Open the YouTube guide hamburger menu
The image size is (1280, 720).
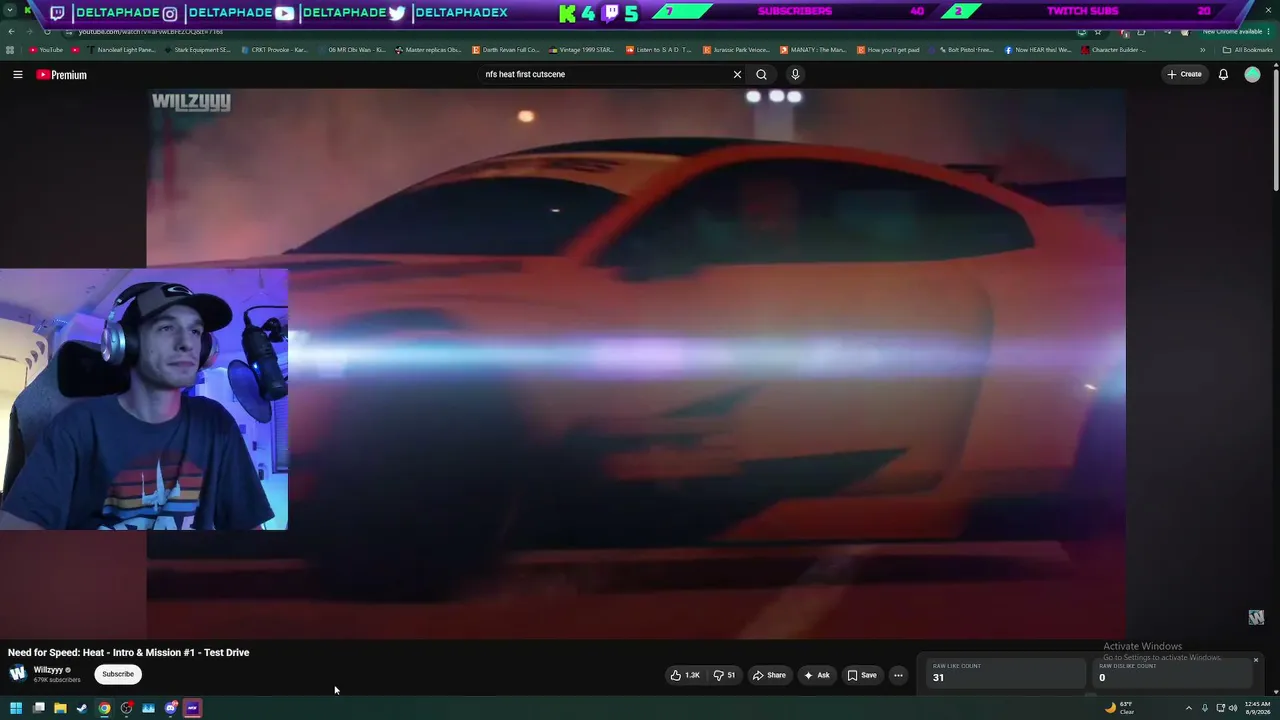click(17, 74)
